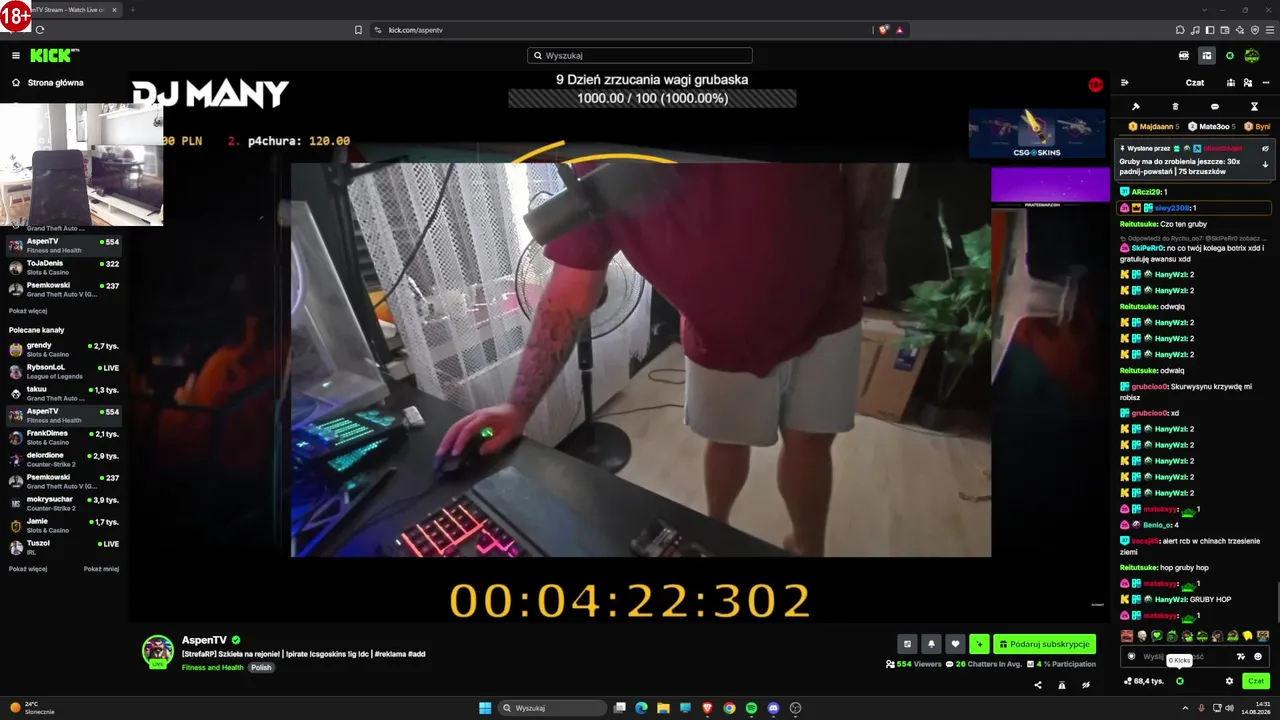The width and height of the screenshot is (1280, 720).
Task: Open the chat users list icon
Action: (1248, 83)
